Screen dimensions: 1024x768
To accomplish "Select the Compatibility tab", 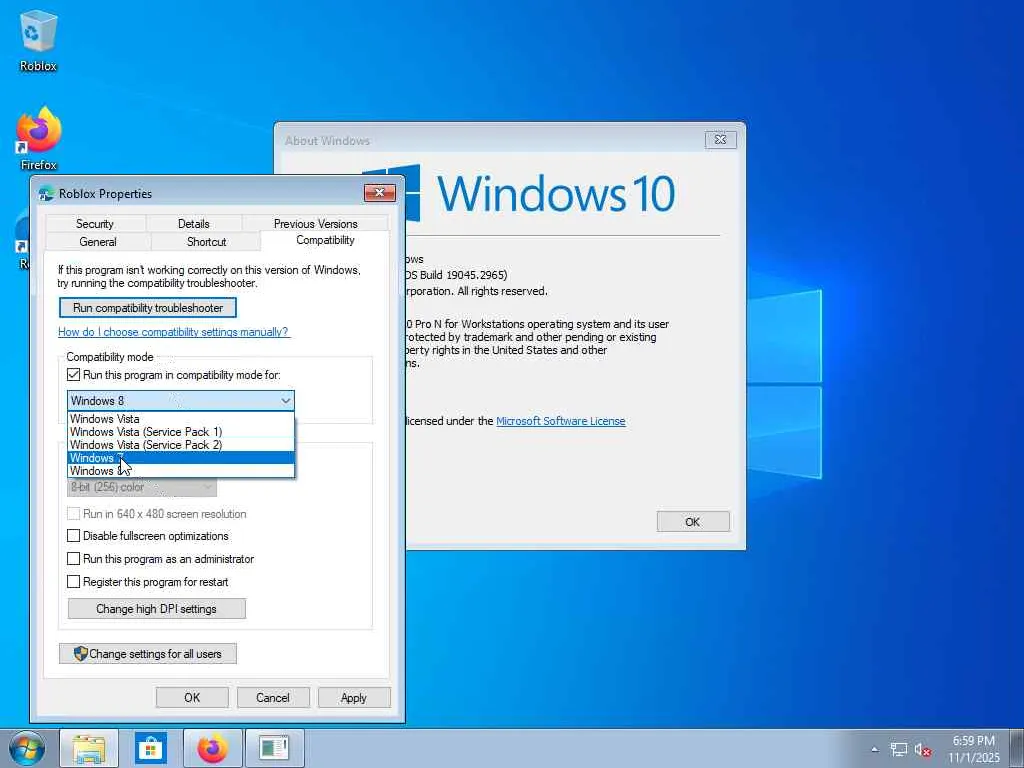I will (x=325, y=240).
